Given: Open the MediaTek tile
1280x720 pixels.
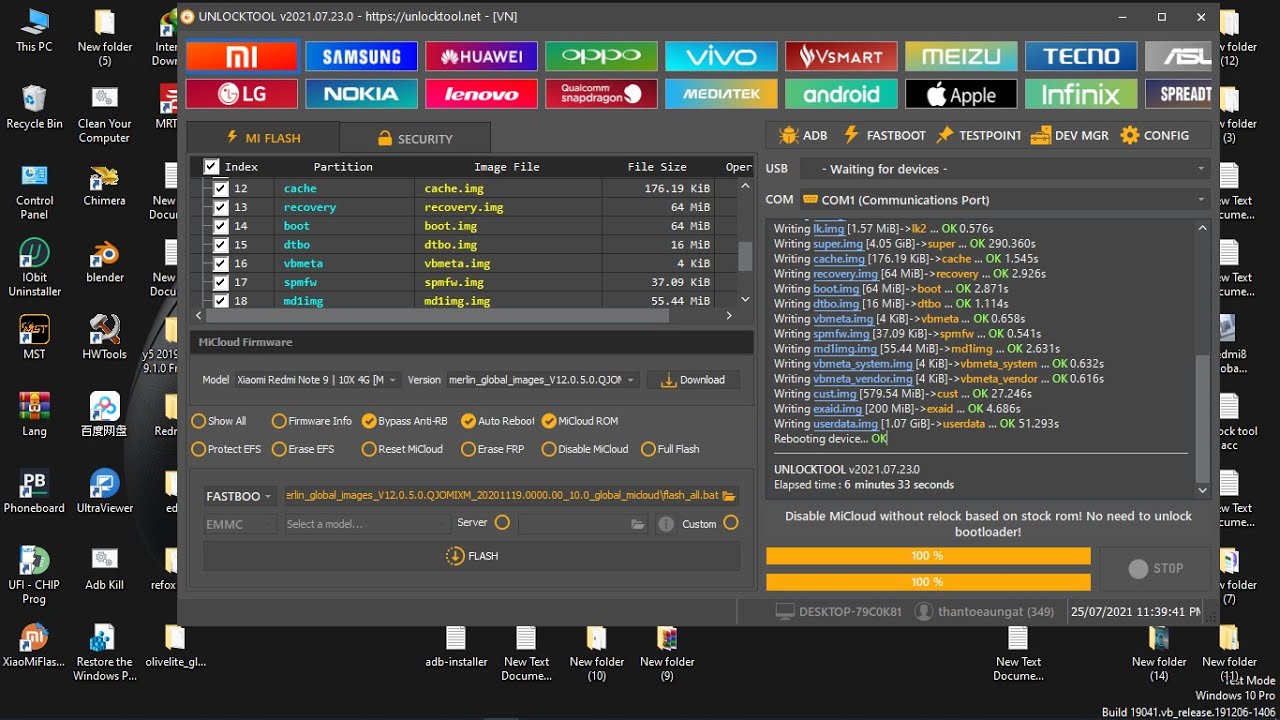Looking at the screenshot, I should tap(721, 94).
